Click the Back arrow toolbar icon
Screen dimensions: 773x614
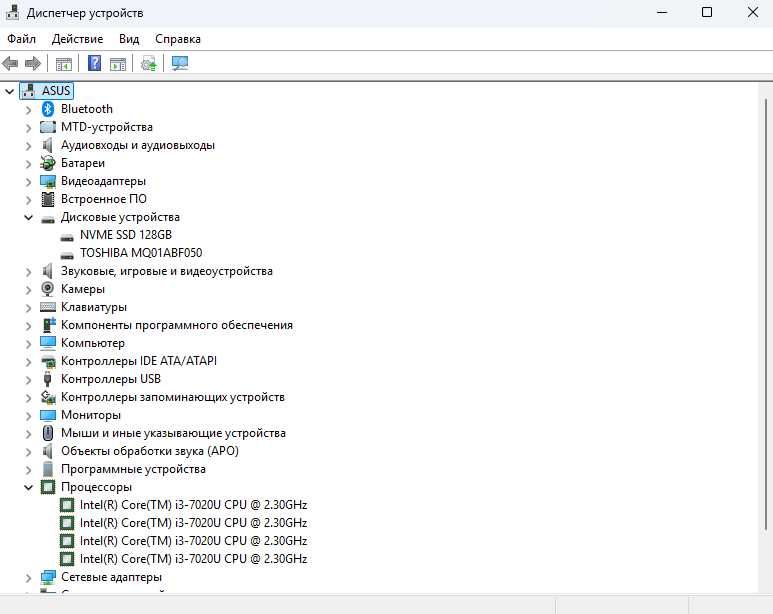(10, 63)
